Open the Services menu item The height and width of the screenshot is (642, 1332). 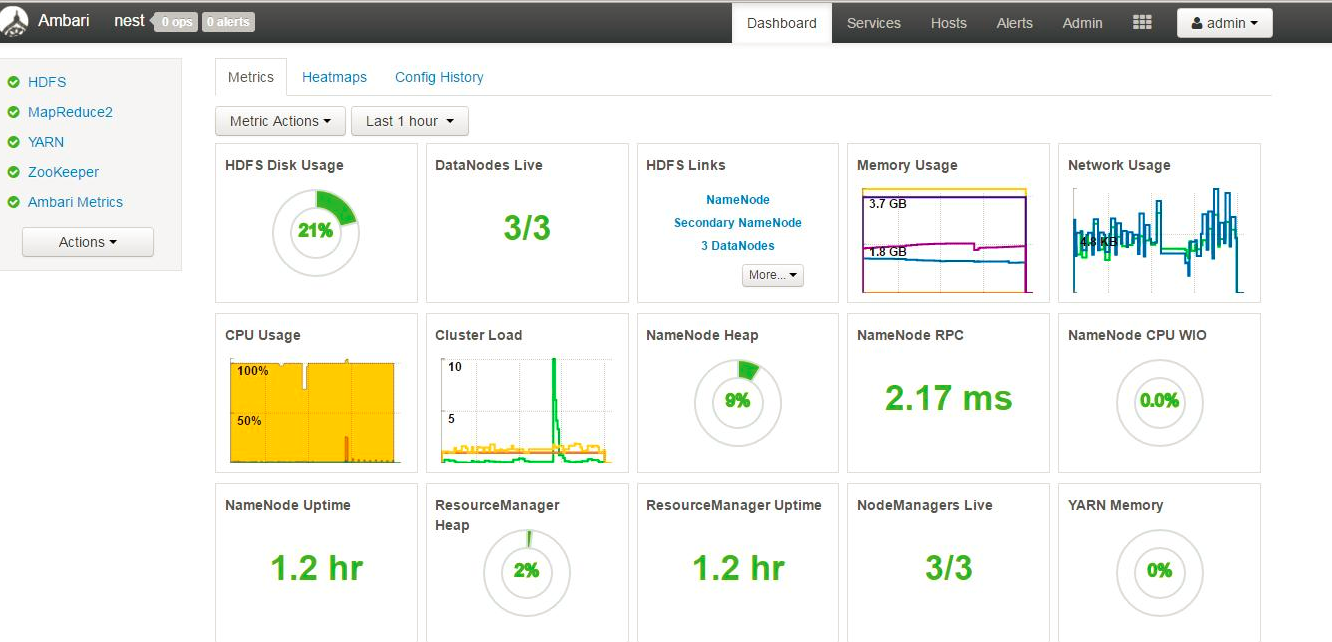click(x=874, y=23)
